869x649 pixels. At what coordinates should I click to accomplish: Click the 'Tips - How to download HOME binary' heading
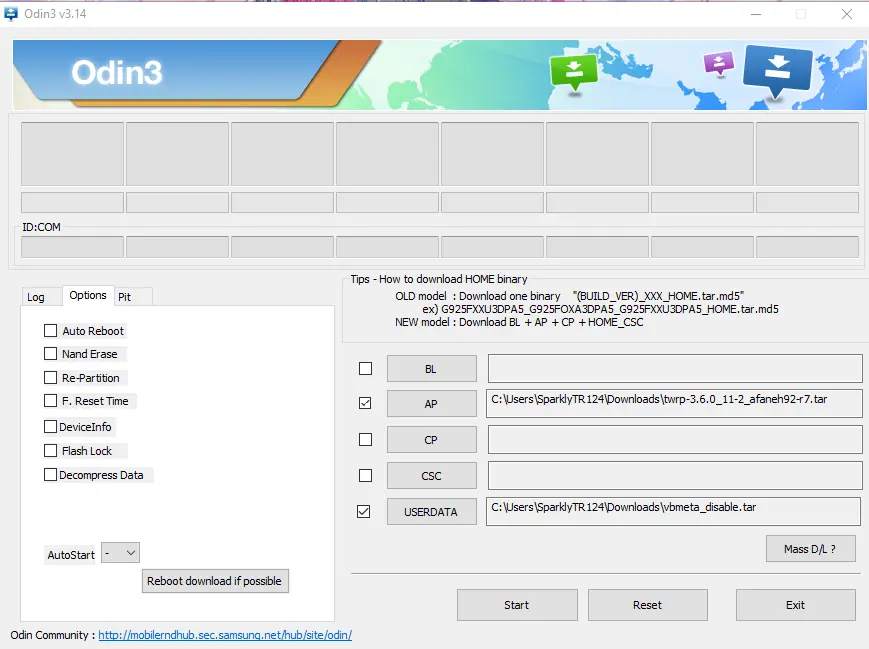tap(438, 279)
